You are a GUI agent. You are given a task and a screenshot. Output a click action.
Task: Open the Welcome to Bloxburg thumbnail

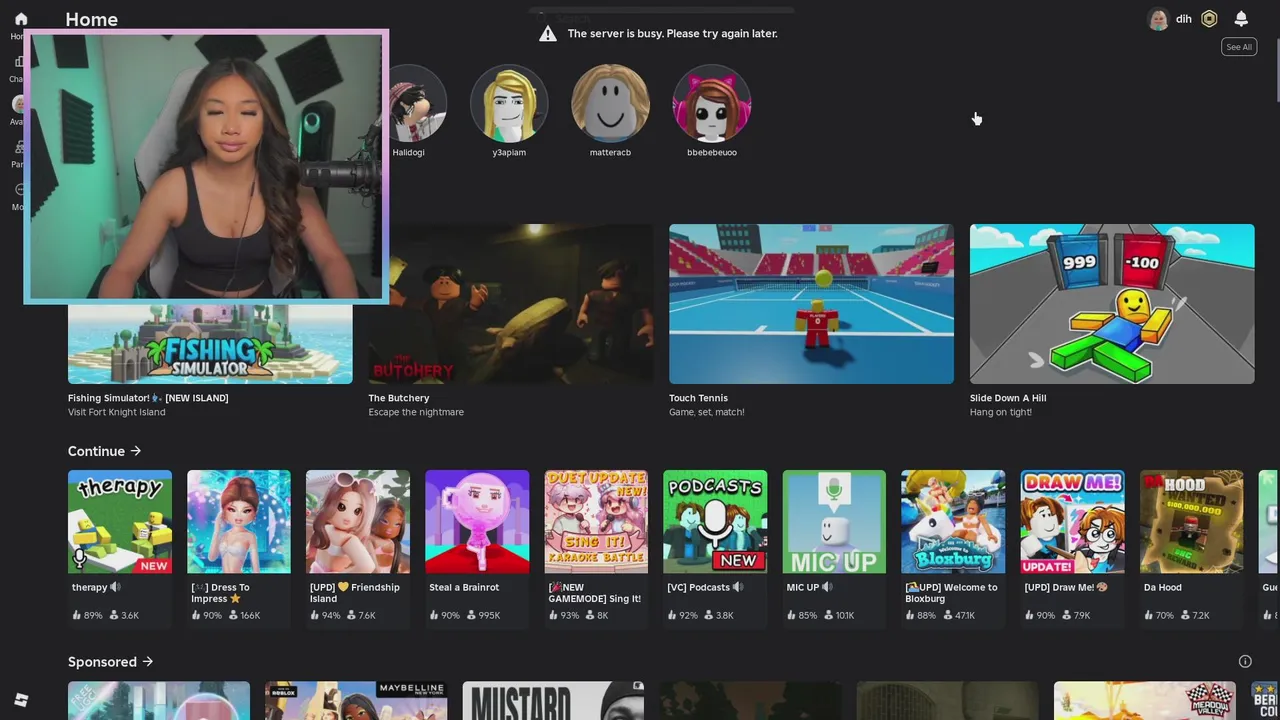click(x=953, y=522)
